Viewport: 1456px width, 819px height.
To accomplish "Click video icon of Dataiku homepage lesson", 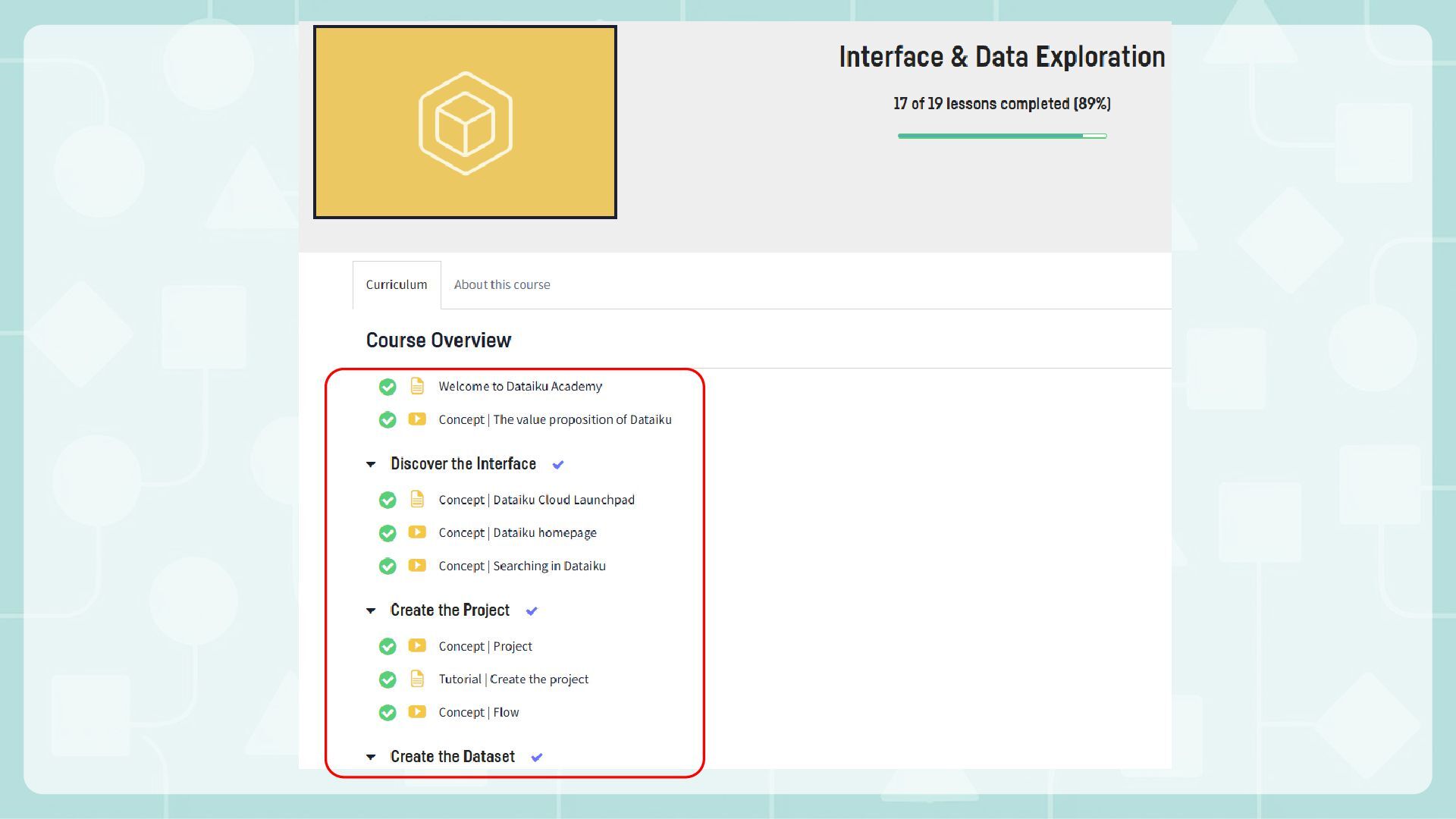I will tap(417, 532).
